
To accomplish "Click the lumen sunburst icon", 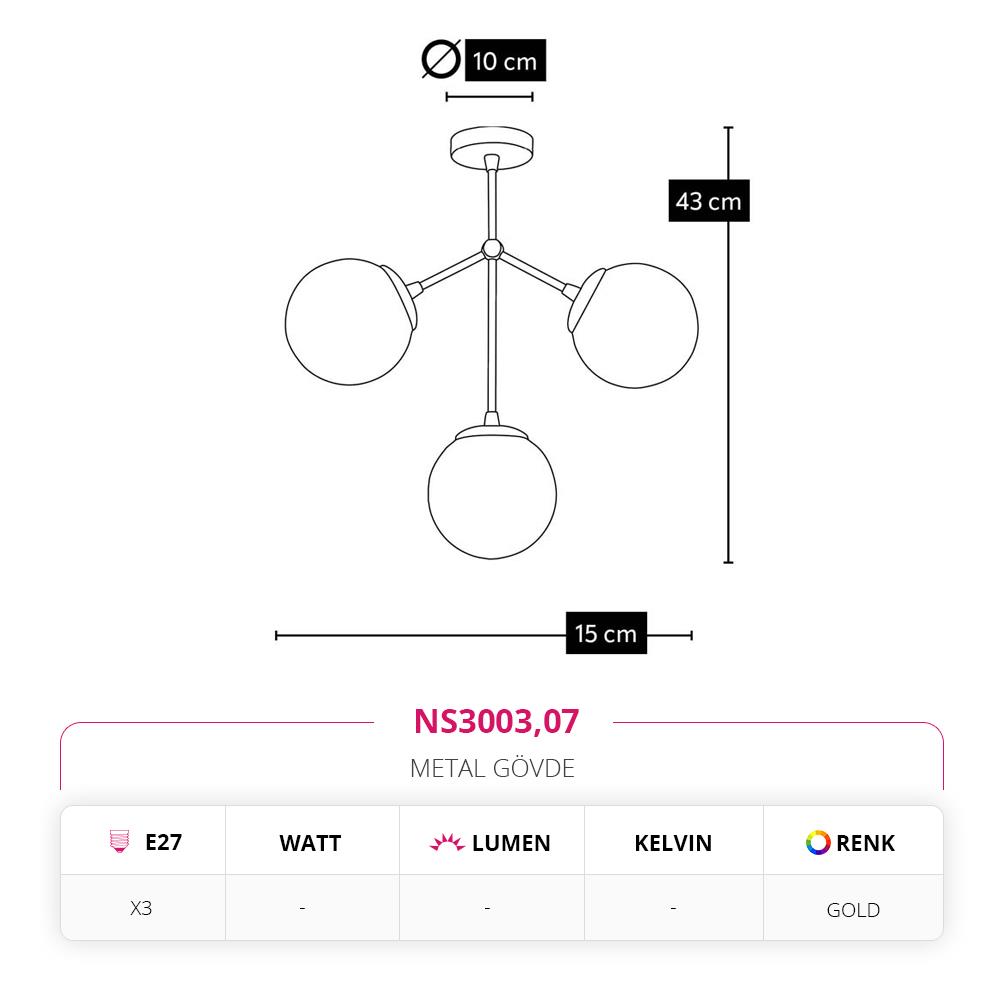I will click(x=447, y=842).
